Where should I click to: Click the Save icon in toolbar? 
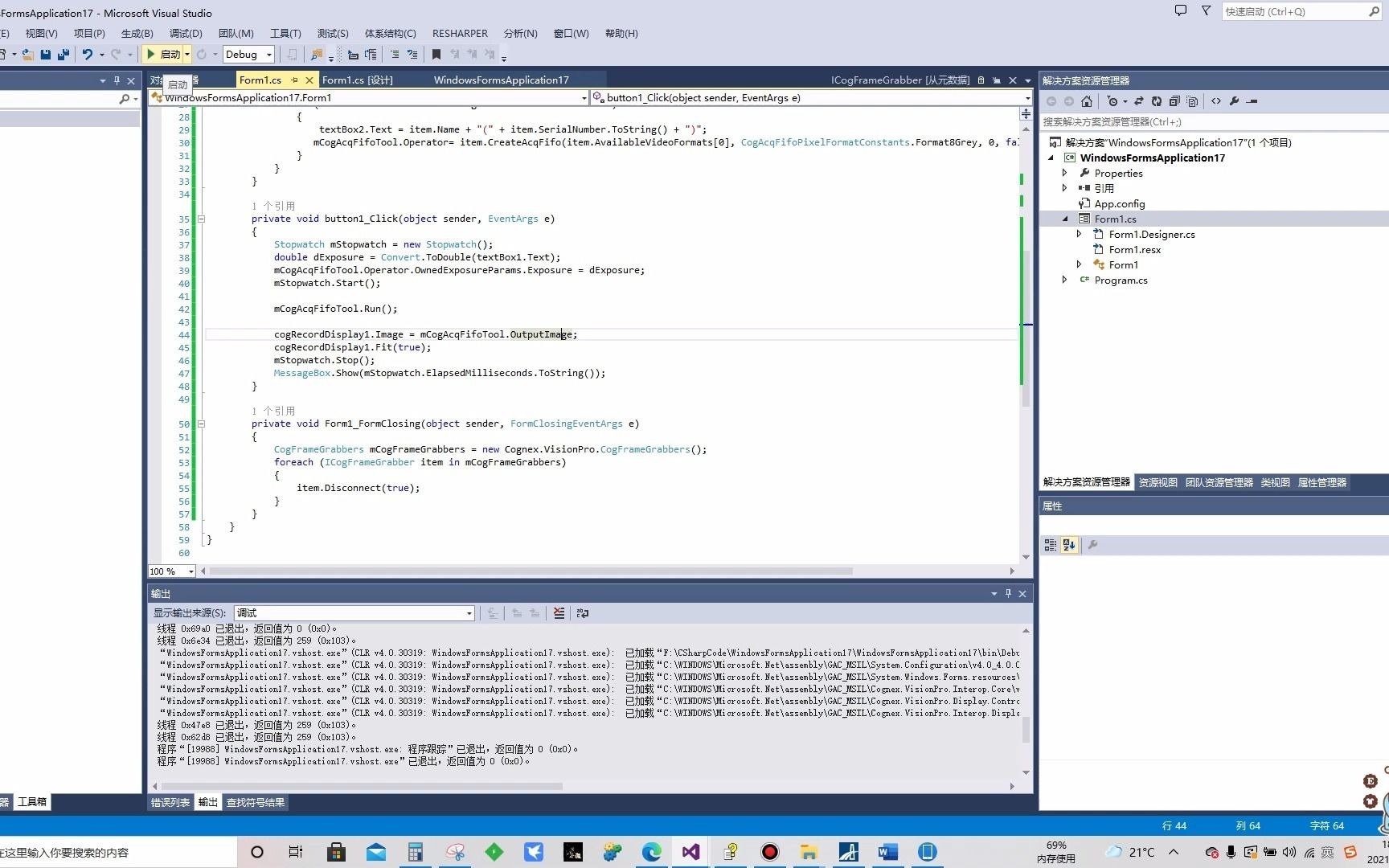tap(45, 54)
